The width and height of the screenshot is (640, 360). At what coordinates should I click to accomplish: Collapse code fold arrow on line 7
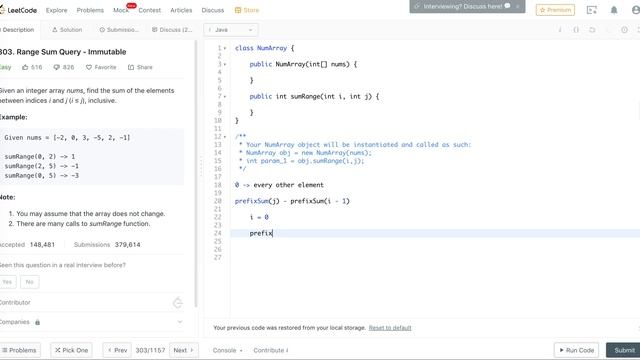(225, 96)
